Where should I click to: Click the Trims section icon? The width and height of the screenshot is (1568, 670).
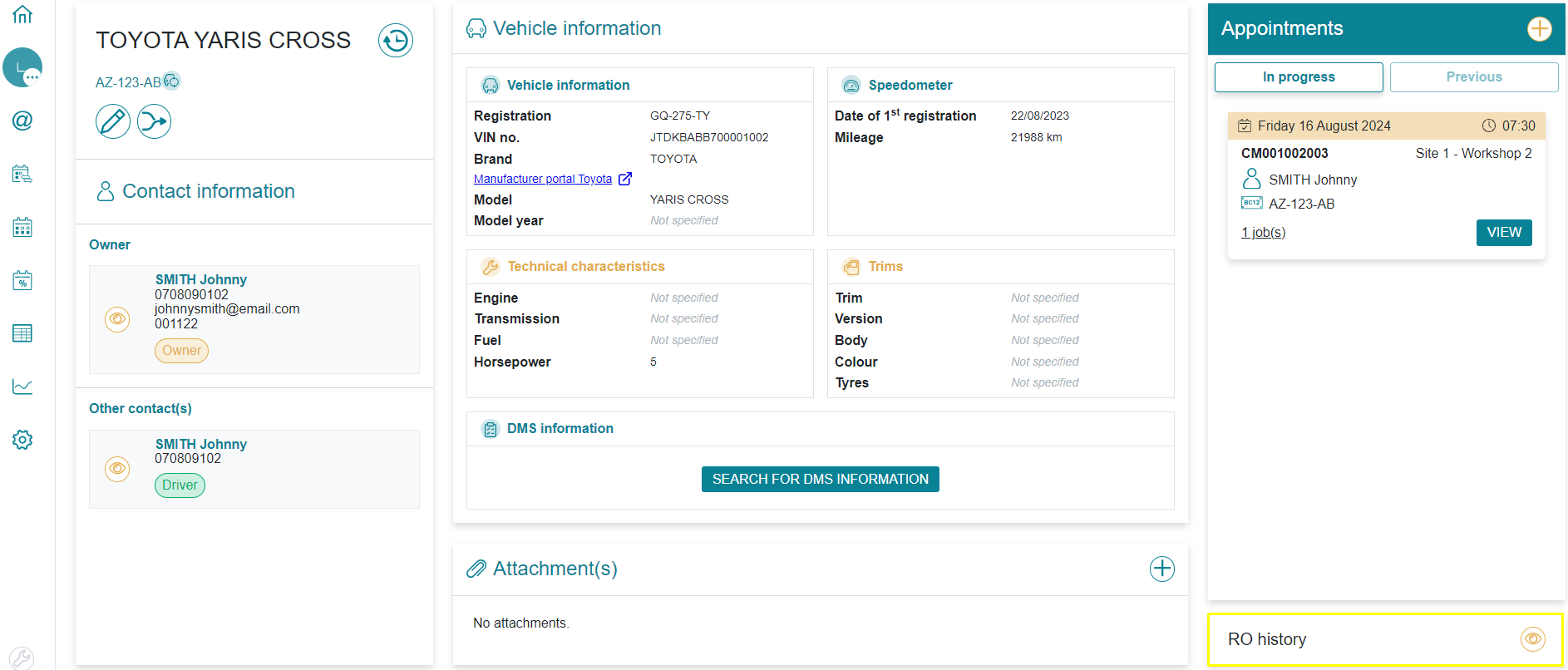pos(851,267)
